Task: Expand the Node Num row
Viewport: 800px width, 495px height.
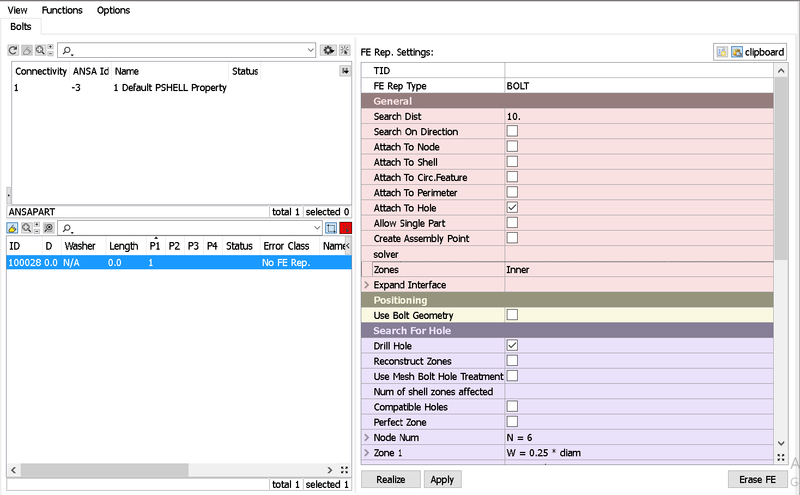Action: (x=366, y=437)
